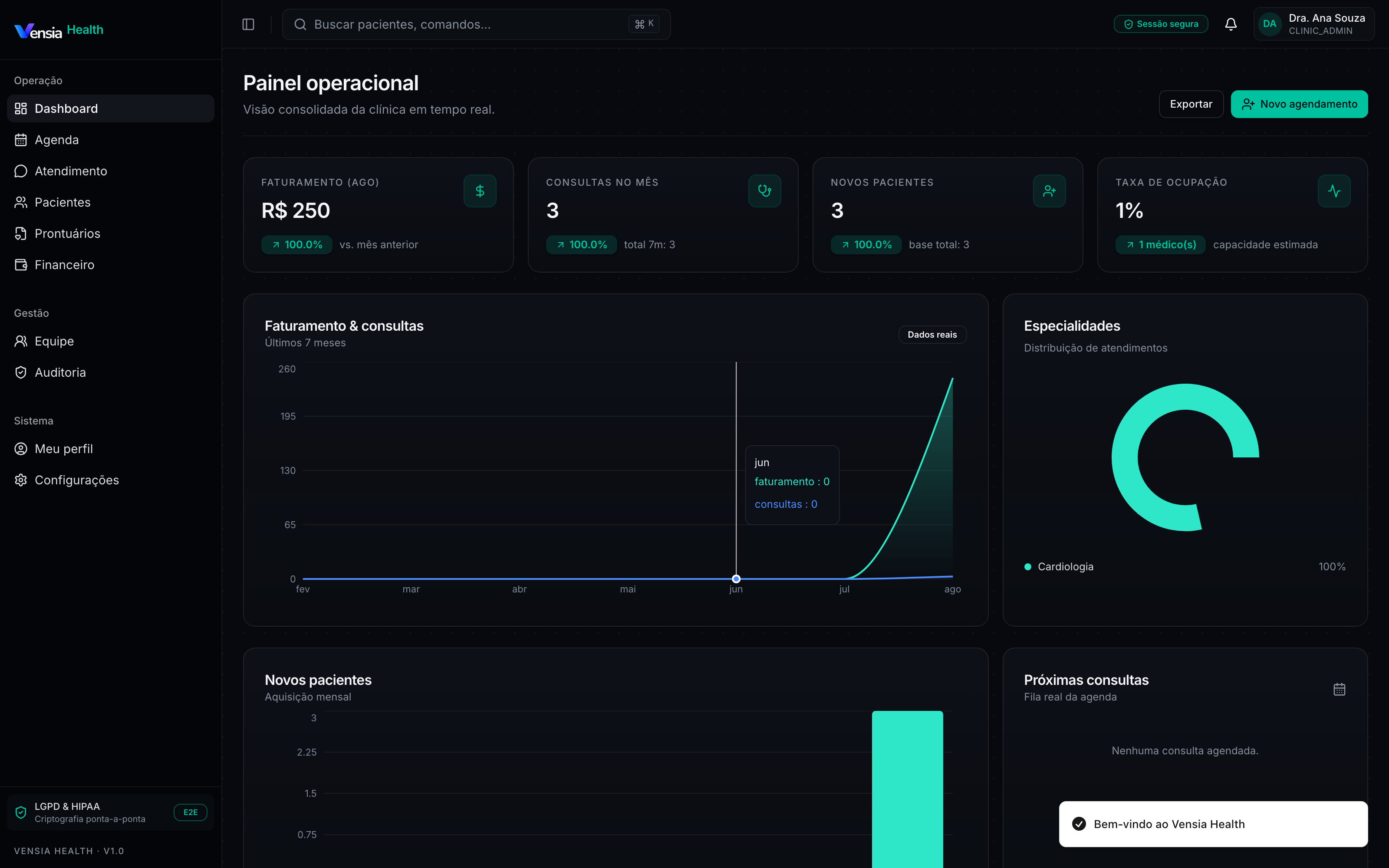Click the Pacientes people icon
Screen dimensions: 1389x868
(21, 202)
